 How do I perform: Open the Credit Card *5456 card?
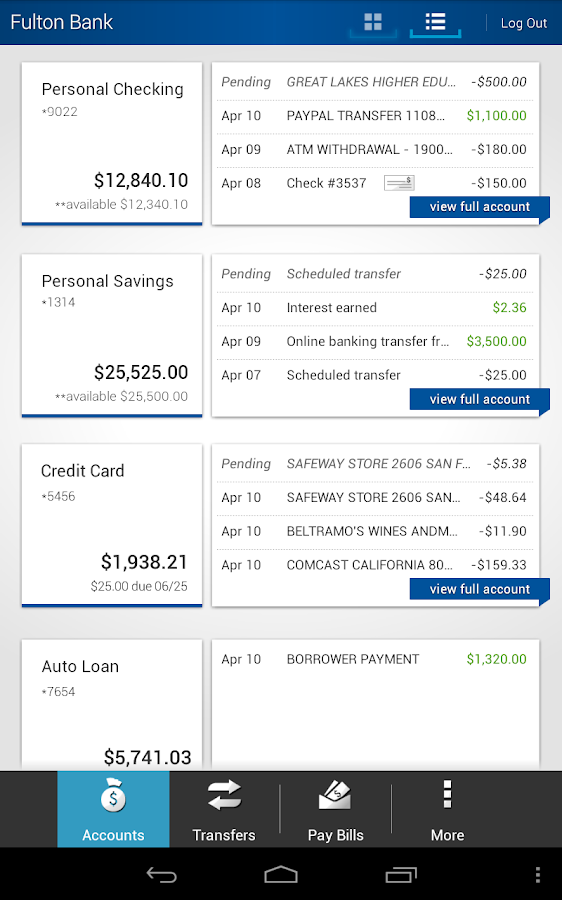(x=112, y=525)
